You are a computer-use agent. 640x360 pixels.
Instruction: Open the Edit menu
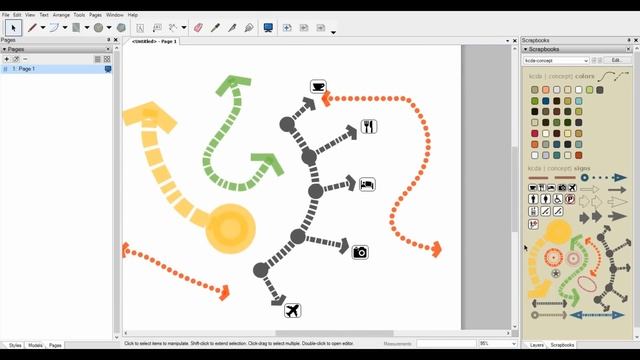click(17, 15)
